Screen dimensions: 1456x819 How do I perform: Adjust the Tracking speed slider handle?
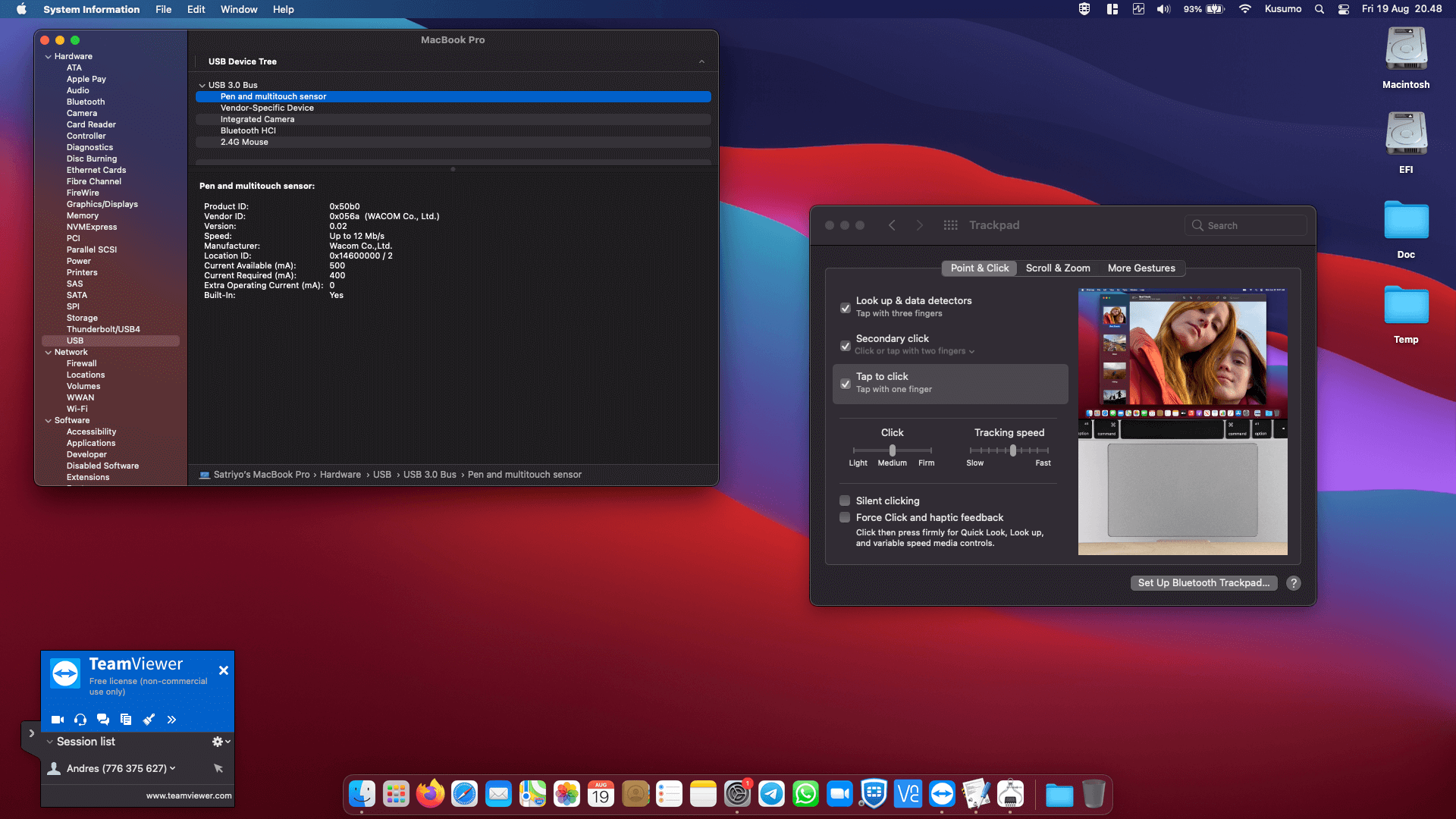[1013, 450]
